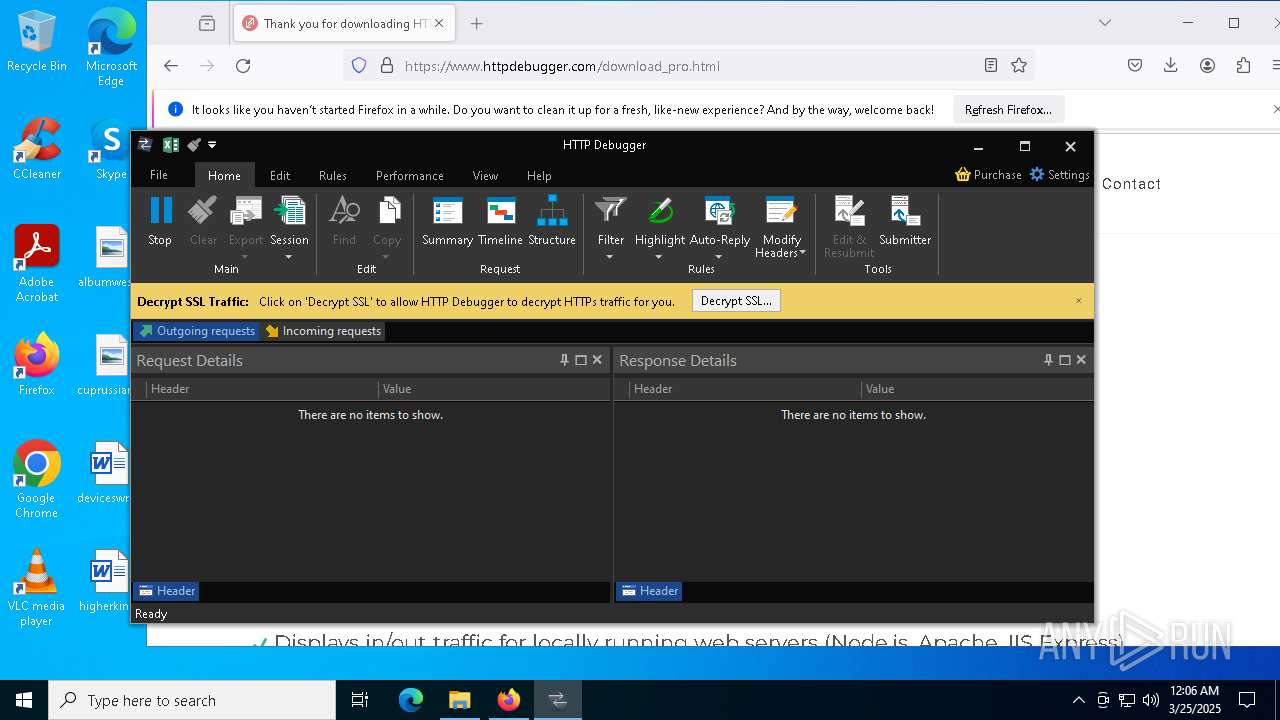This screenshot has height=720, width=1280.
Task: Expand the Session dropdown arrow
Action: (289, 257)
